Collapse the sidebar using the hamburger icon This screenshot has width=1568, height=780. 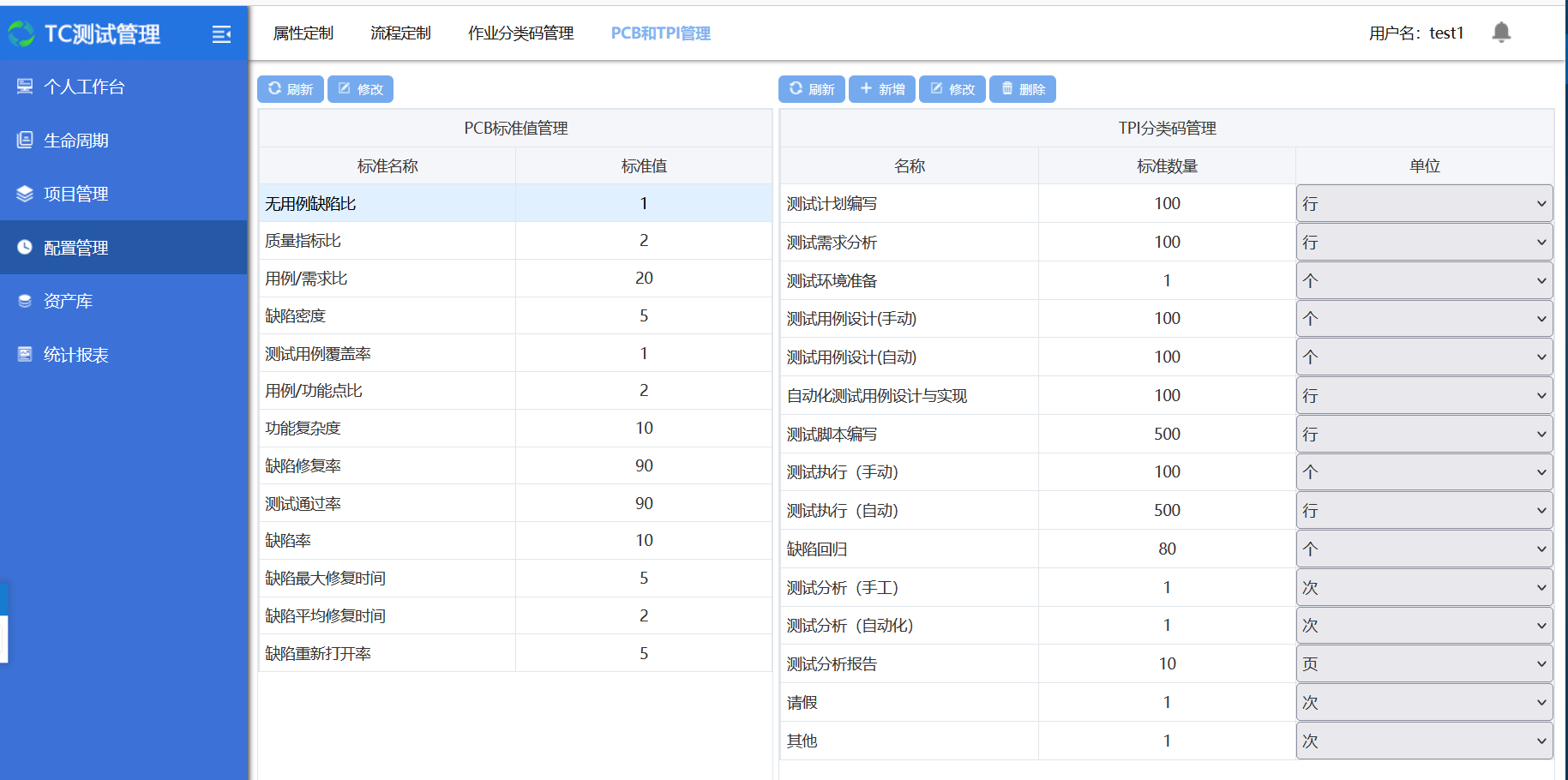[x=221, y=34]
